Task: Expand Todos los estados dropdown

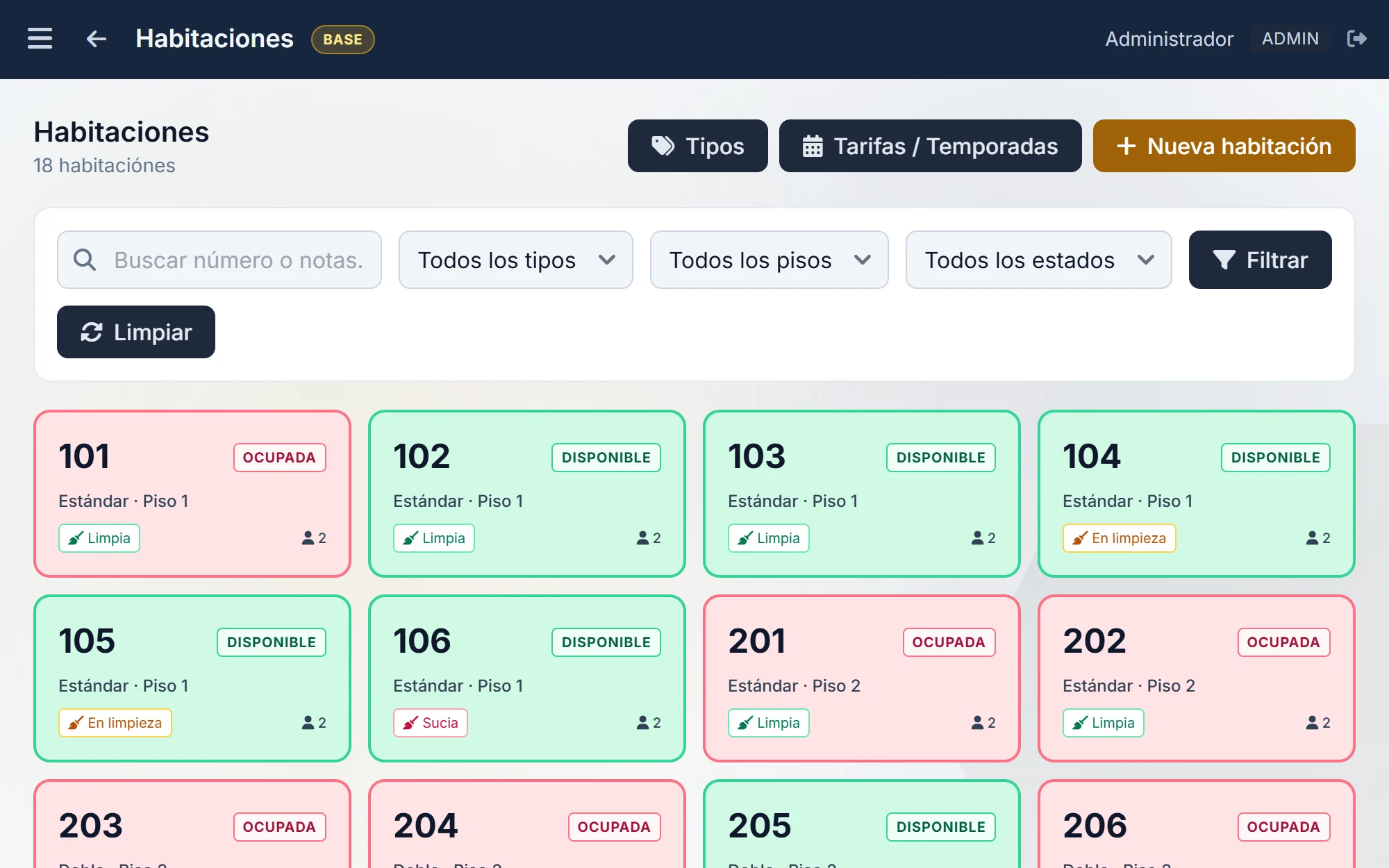Action: click(1038, 260)
